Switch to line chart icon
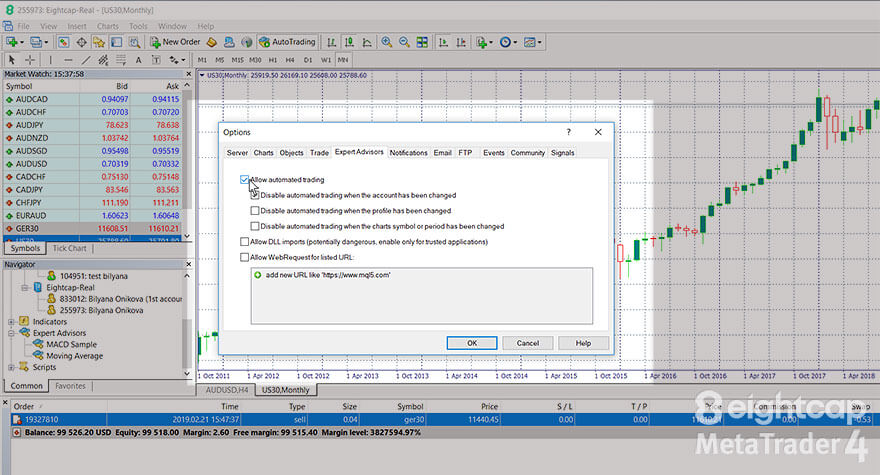This screenshot has width=880, height=475. coord(367,42)
